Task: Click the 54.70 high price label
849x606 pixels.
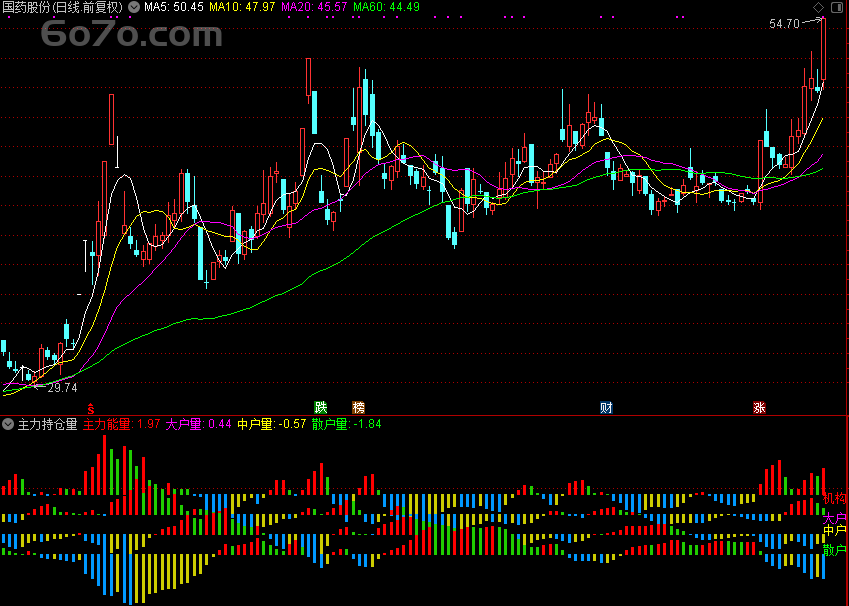Action: 784,24
